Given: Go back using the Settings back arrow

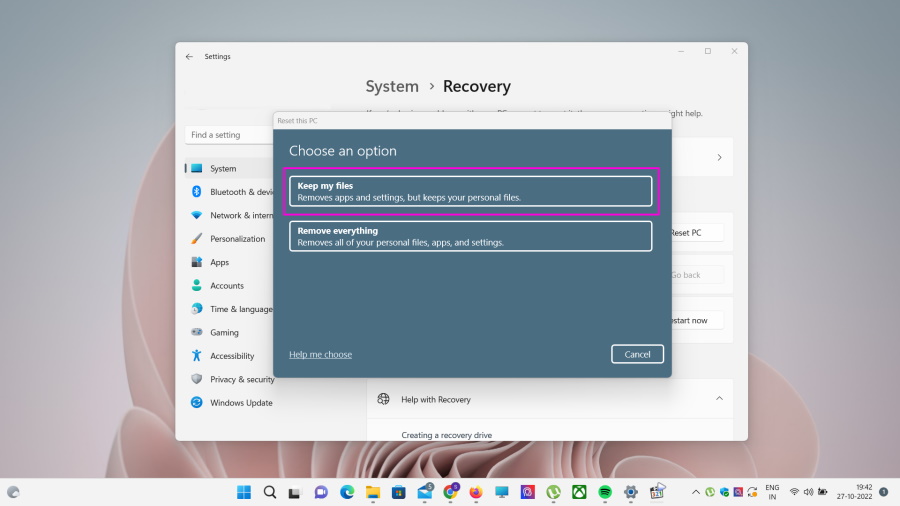Looking at the screenshot, I should 189,57.
